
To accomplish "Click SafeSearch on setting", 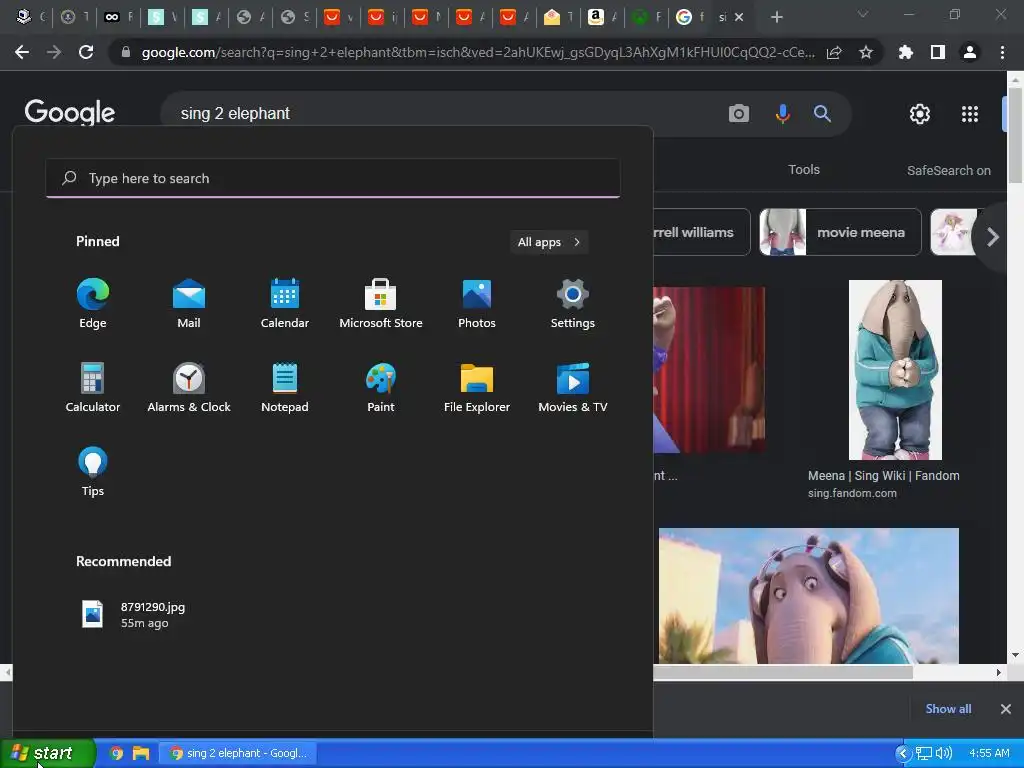I will (x=948, y=170).
